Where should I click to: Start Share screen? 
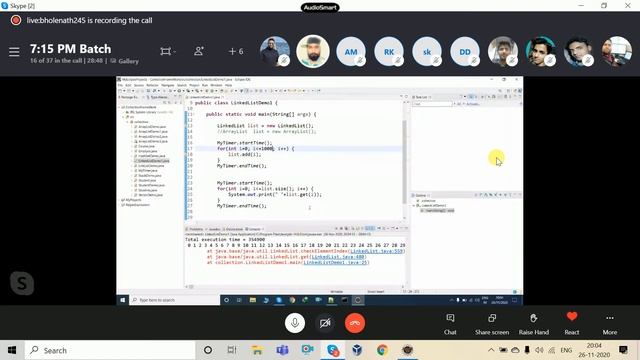tap(492, 324)
